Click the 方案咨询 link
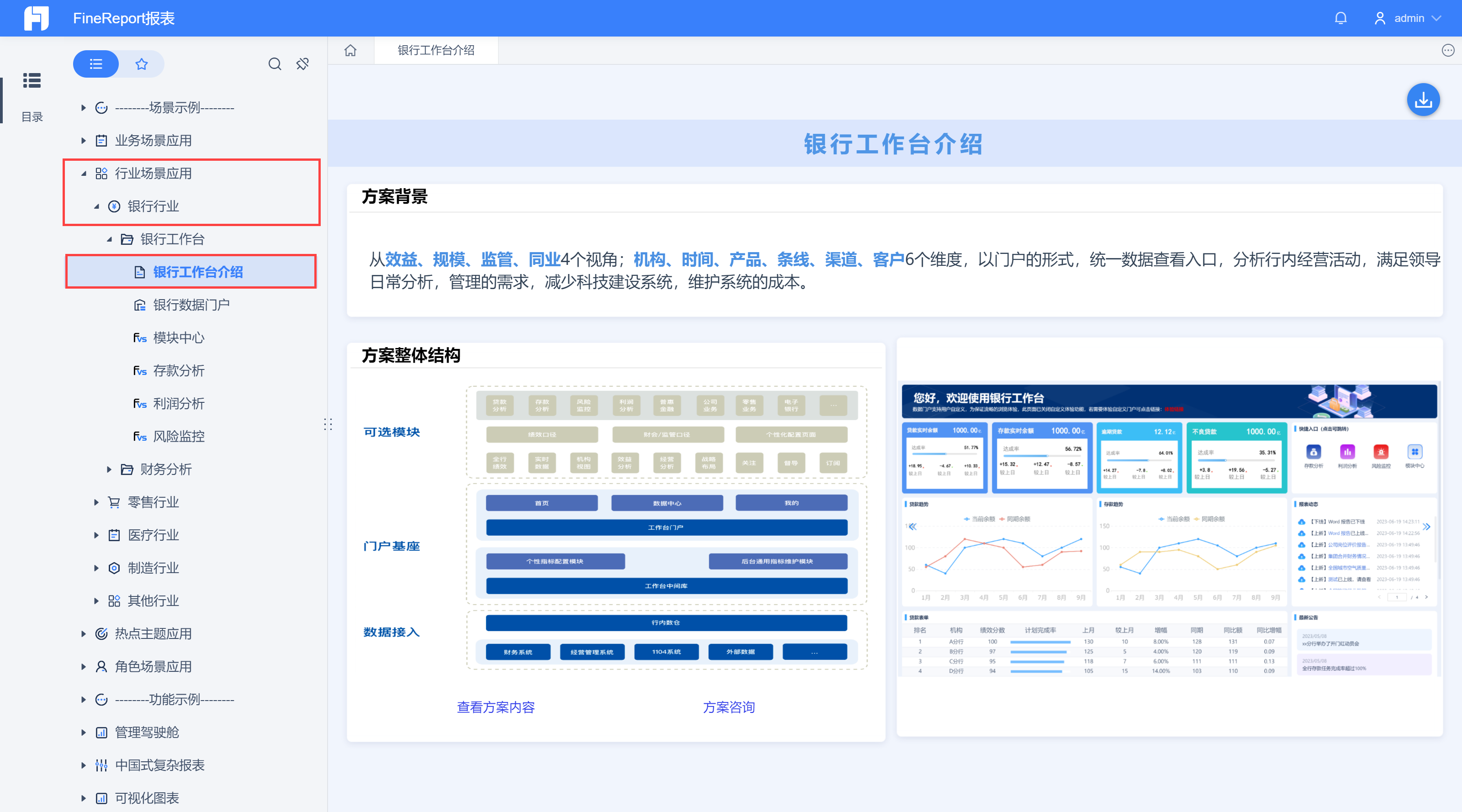 click(729, 707)
